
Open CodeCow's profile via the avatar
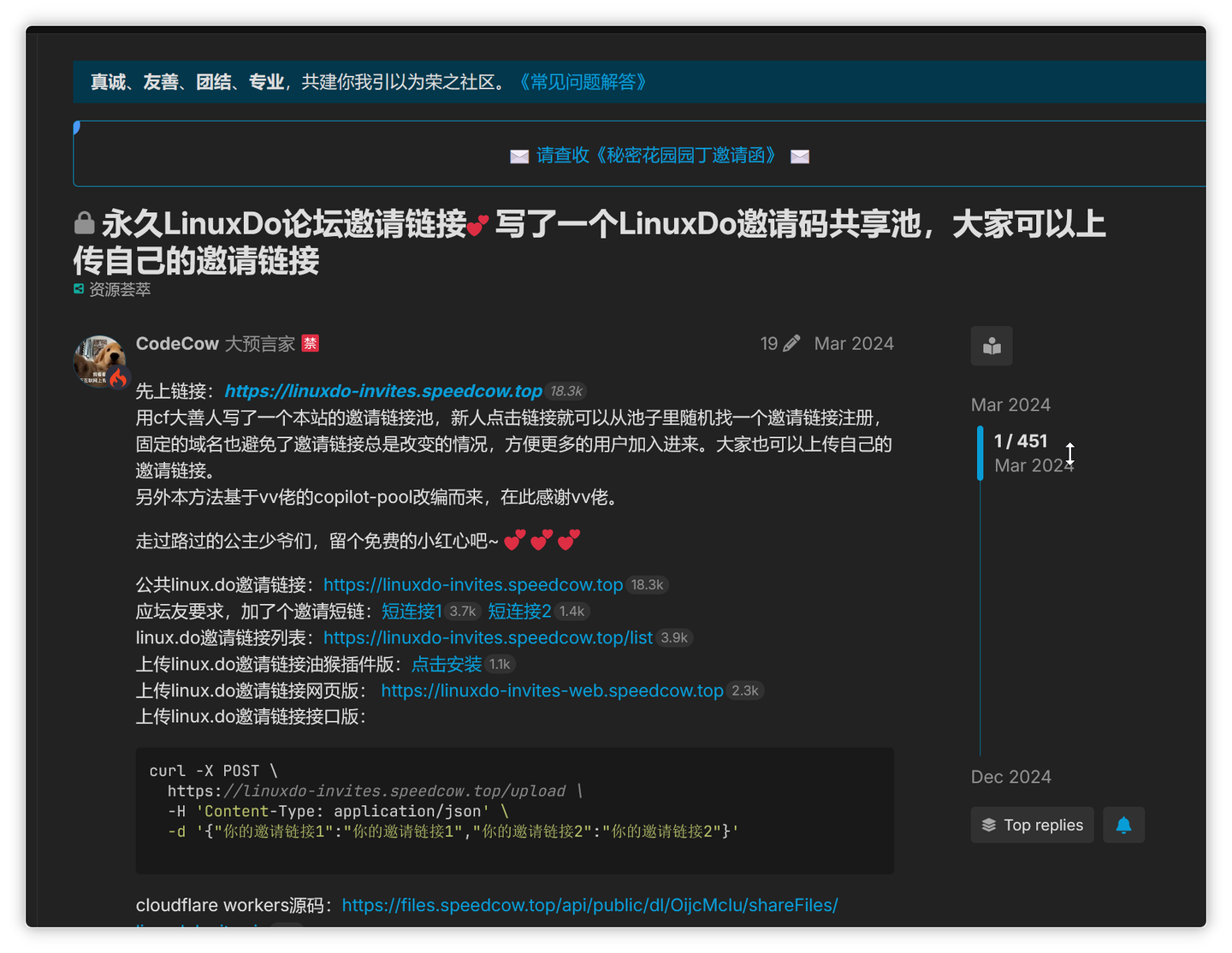click(x=98, y=360)
